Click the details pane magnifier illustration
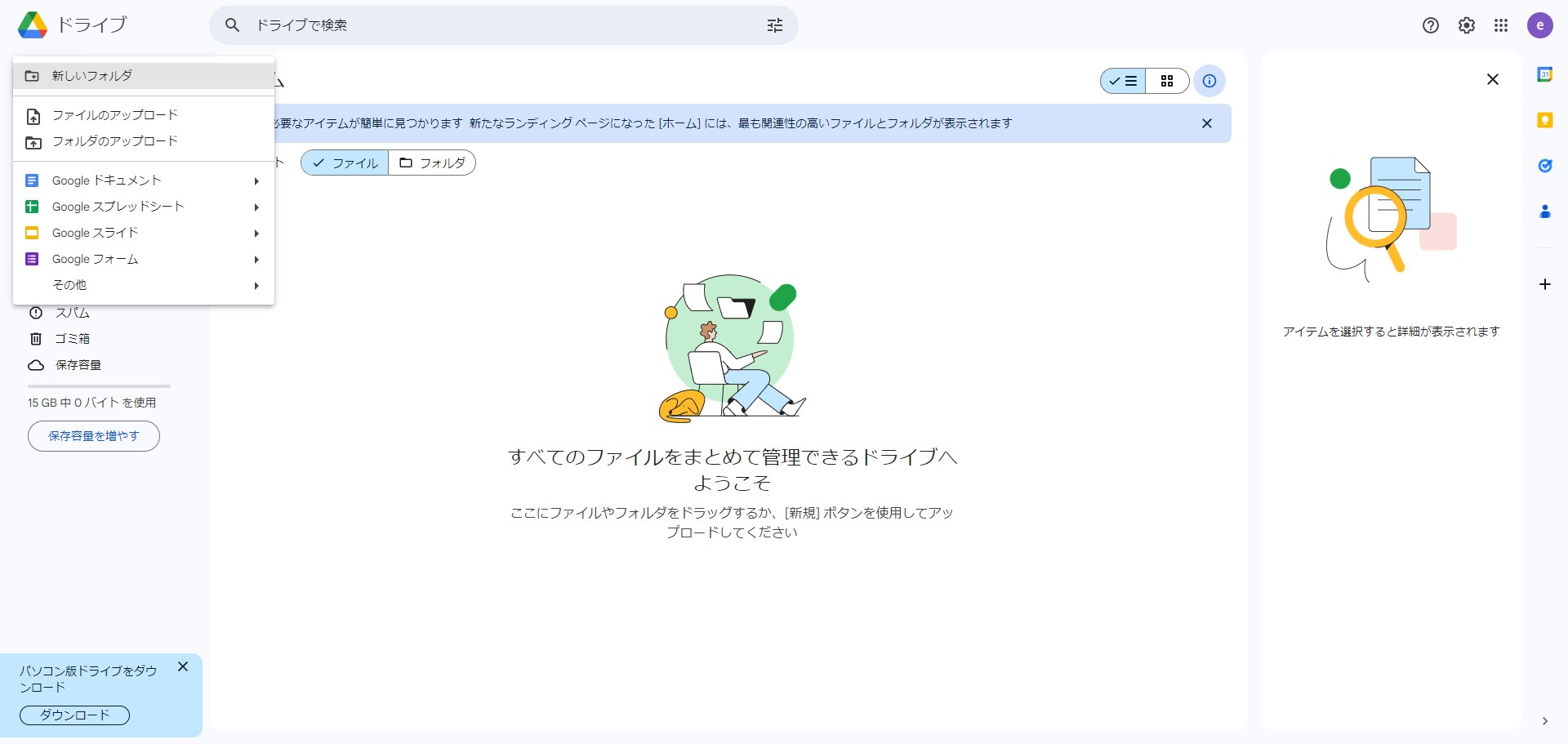Image resolution: width=1568 pixels, height=744 pixels. [x=1391, y=219]
